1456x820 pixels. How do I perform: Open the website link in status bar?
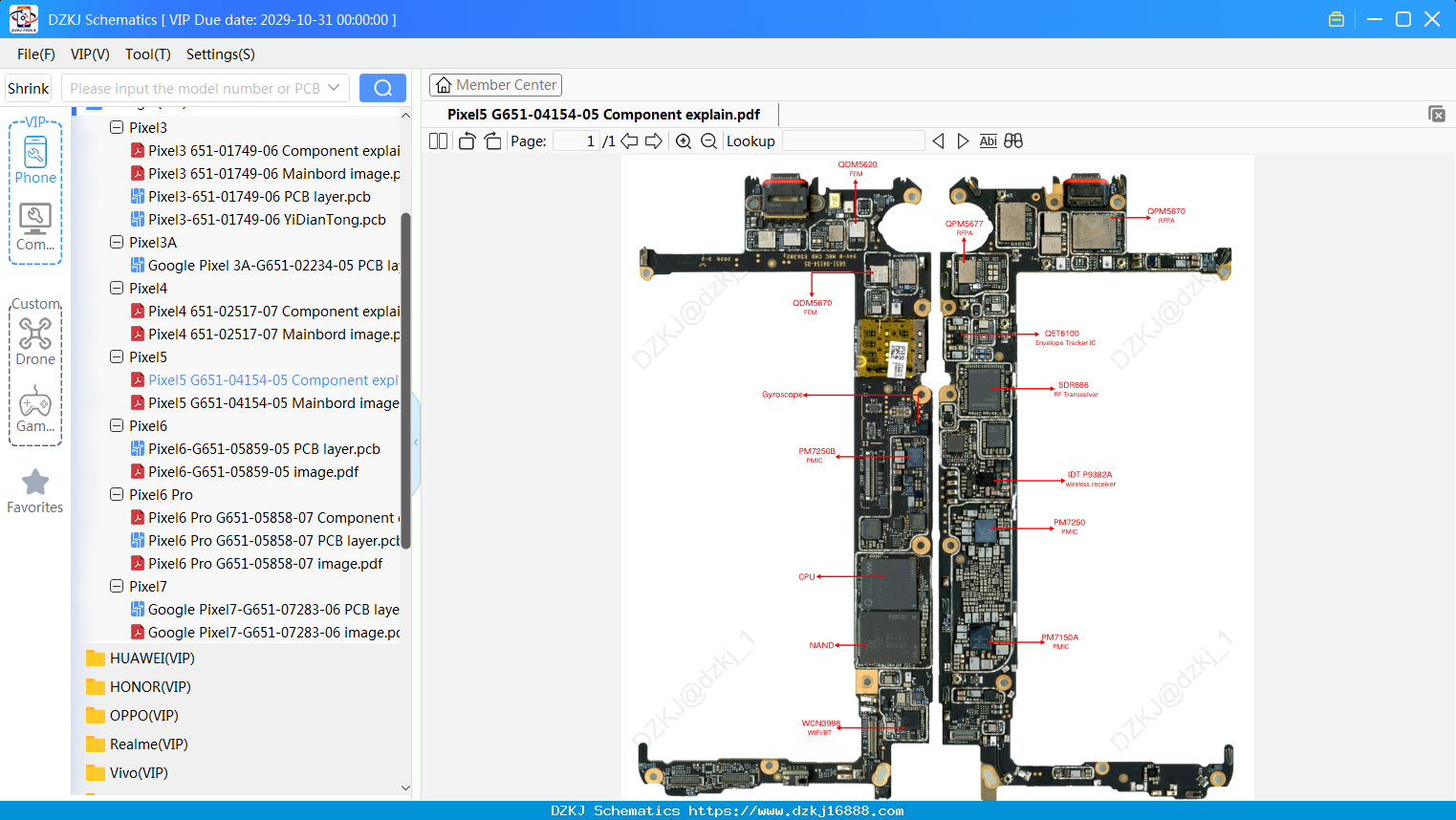(795, 811)
